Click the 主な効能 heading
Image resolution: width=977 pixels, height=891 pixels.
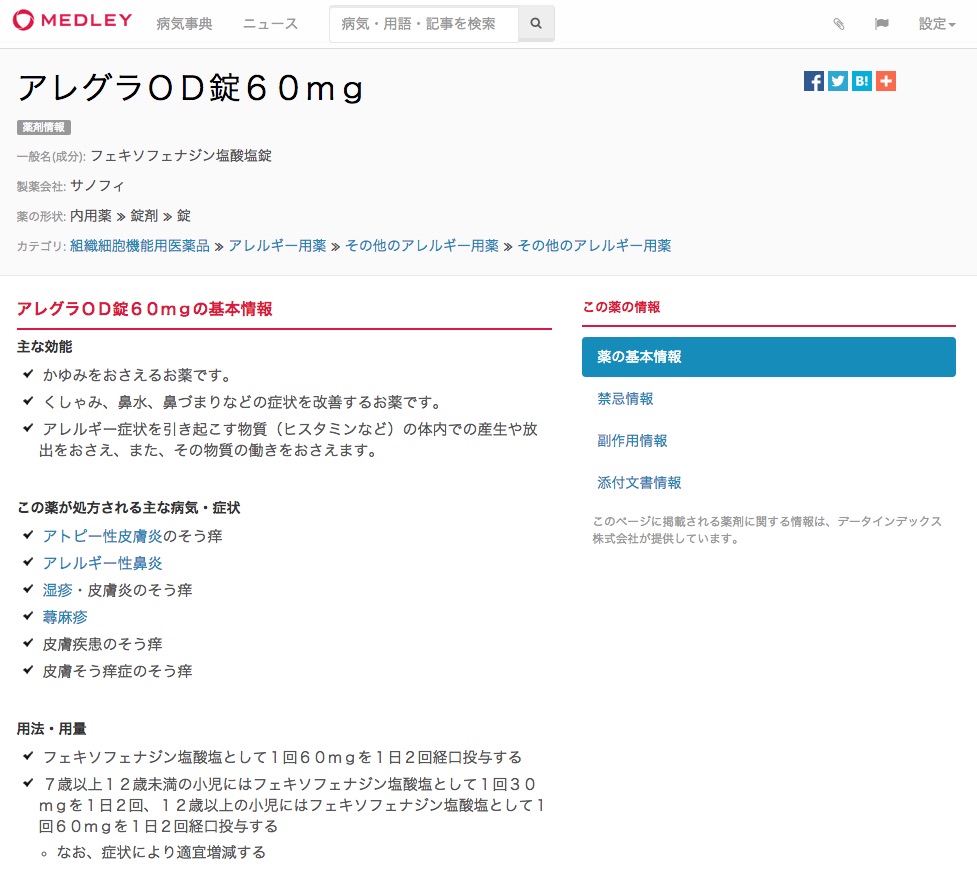44,346
